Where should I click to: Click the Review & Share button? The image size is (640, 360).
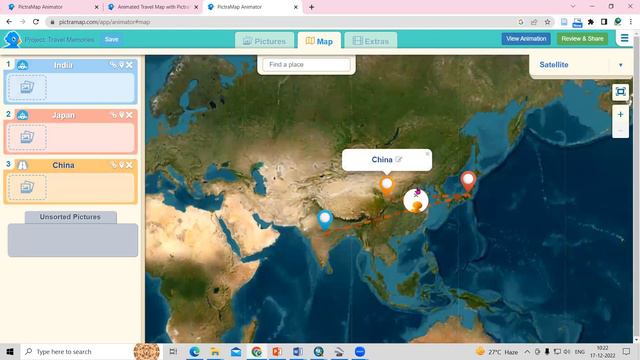(582, 39)
